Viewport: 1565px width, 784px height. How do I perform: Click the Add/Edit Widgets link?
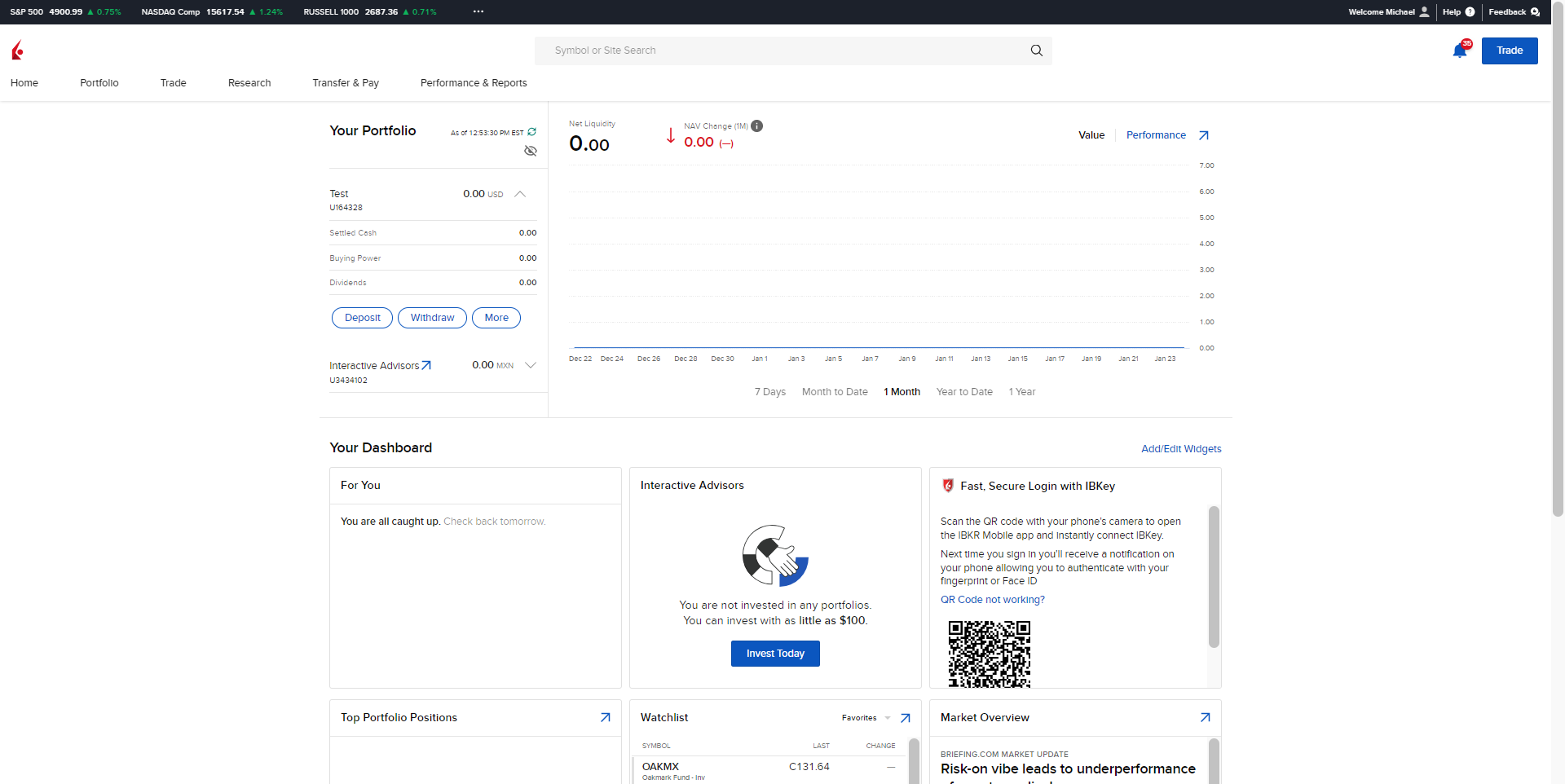[x=1180, y=449]
